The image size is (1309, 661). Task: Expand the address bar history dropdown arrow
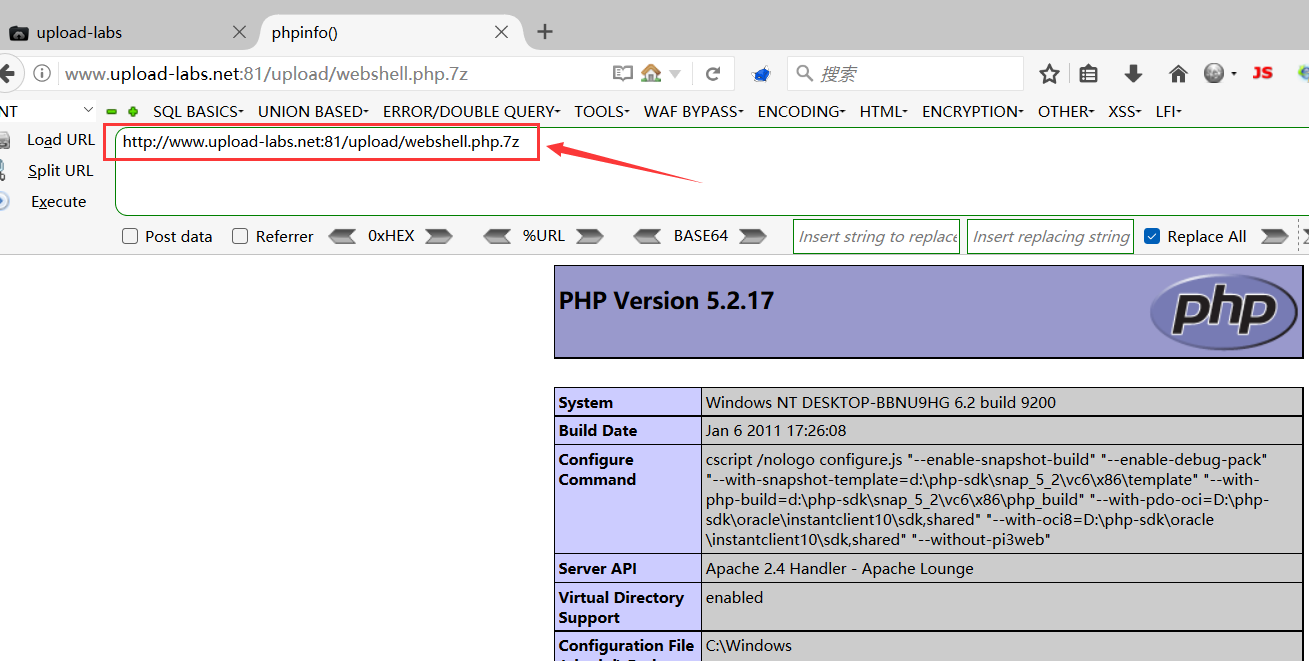pos(675,74)
